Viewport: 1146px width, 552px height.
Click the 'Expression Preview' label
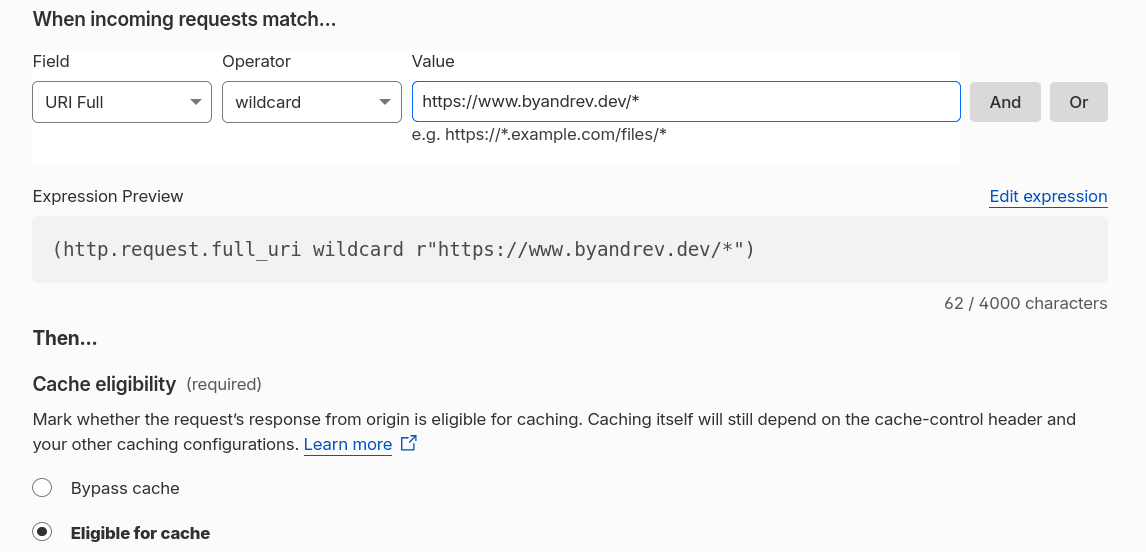click(x=108, y=197)
